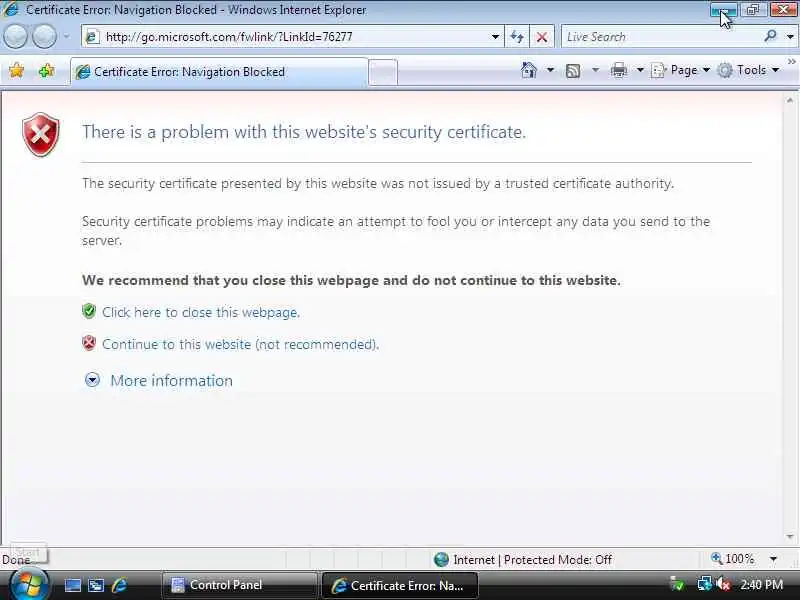Image resolution: width=800 pixels, height=600 pixels.
Task: Click here to close this webpage link
Action: click(201, 312)
